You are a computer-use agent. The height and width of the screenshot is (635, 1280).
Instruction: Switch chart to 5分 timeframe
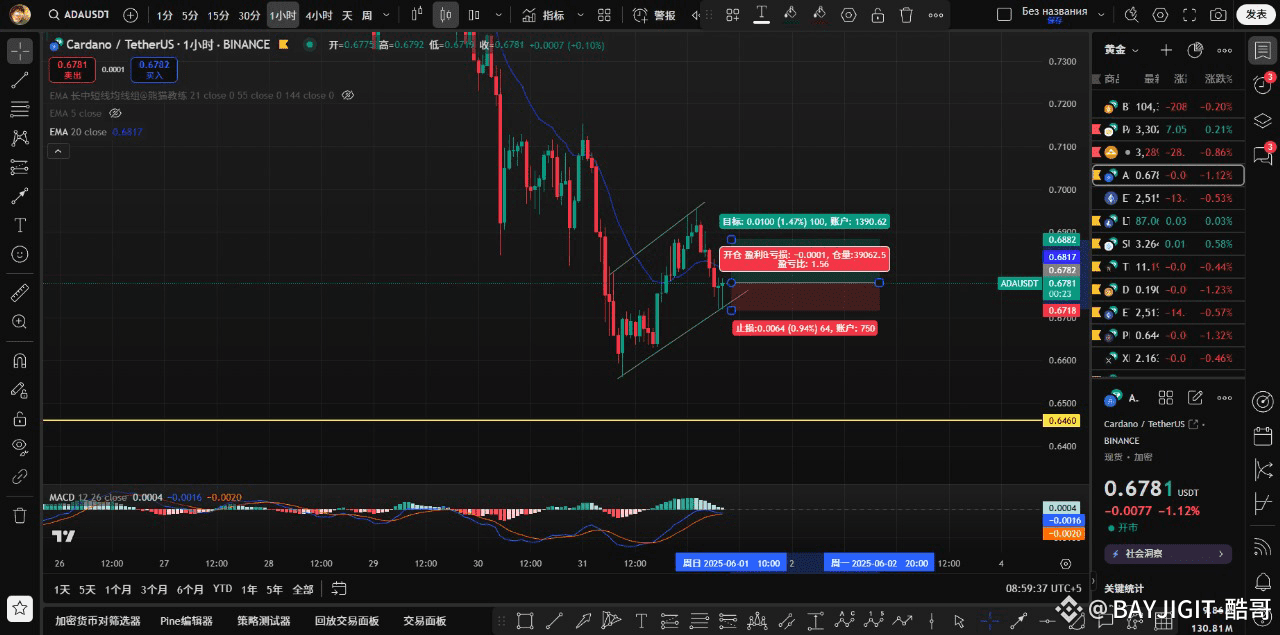[190, 15]
